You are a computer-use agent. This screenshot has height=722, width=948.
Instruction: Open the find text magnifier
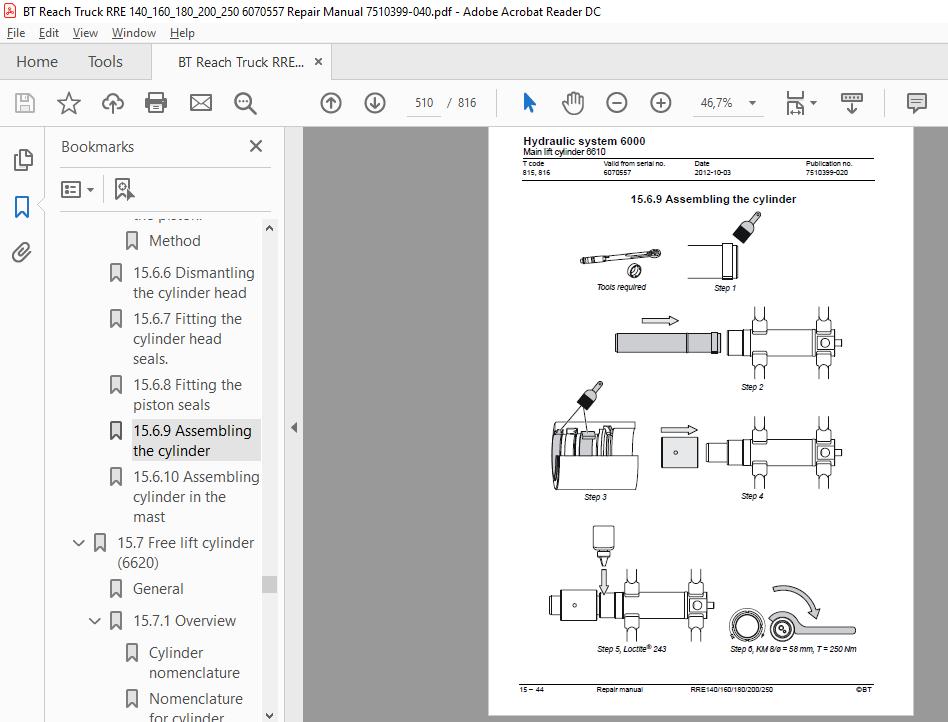[245, 103]
